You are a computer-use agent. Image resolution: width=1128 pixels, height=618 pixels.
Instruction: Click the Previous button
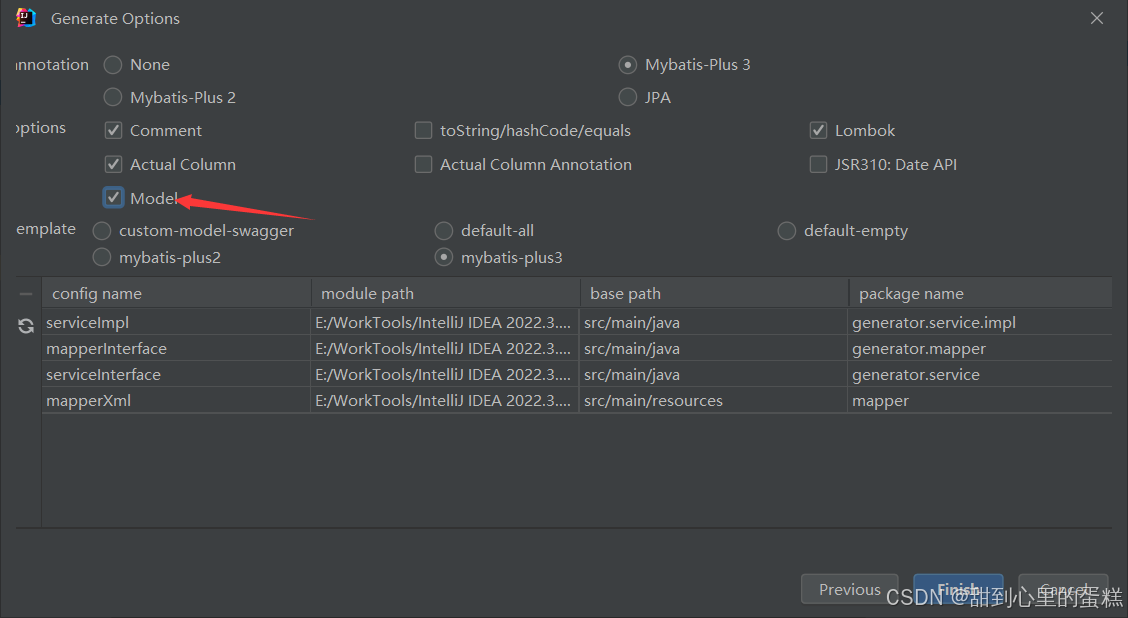tap(850, 589)
